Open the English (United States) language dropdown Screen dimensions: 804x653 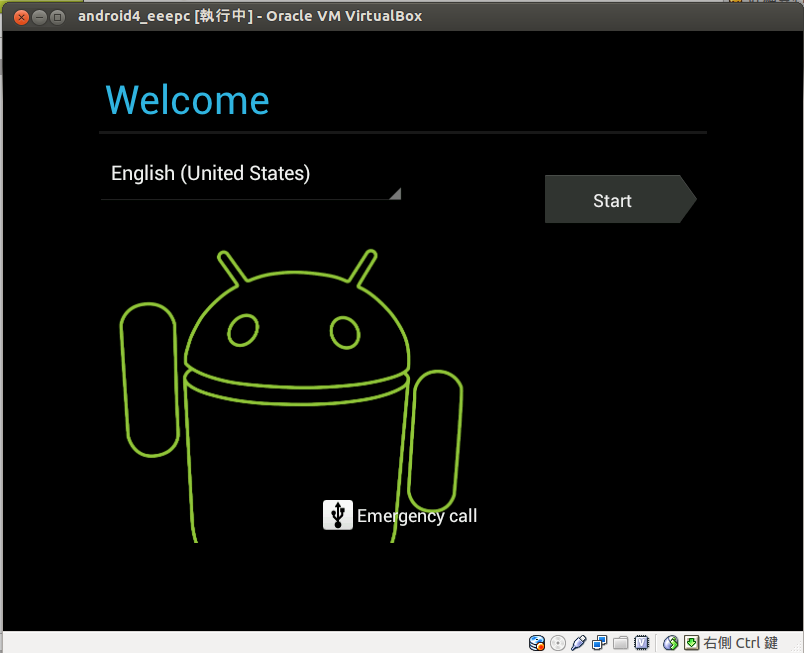(251, 176)
